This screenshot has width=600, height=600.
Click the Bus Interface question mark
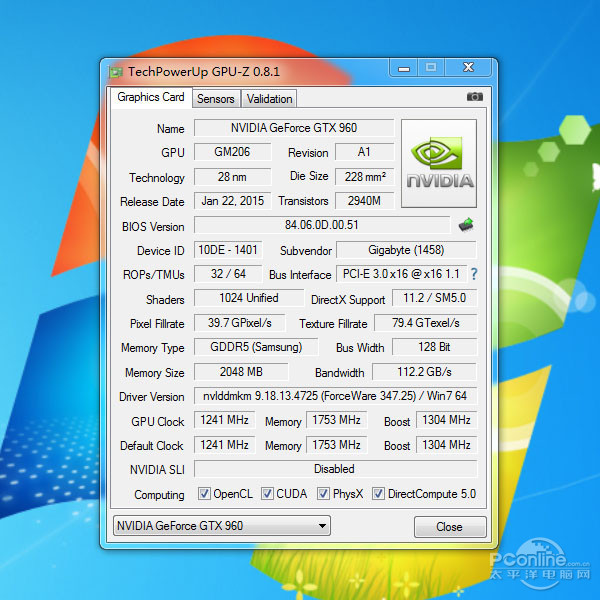[x=473, y=274]
